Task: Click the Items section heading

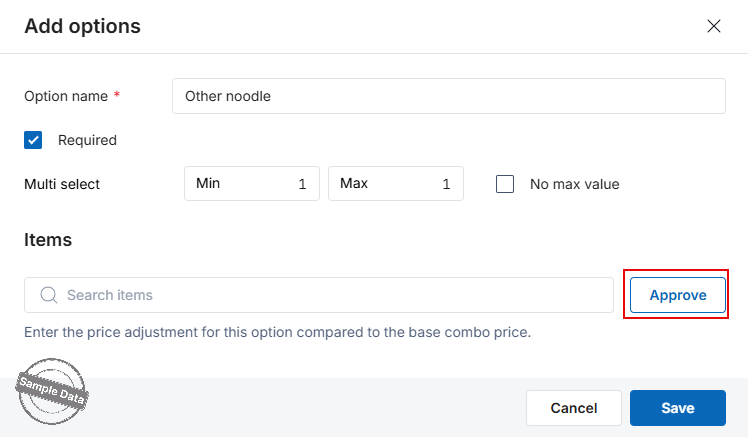Action: click(x=48, y=240)
